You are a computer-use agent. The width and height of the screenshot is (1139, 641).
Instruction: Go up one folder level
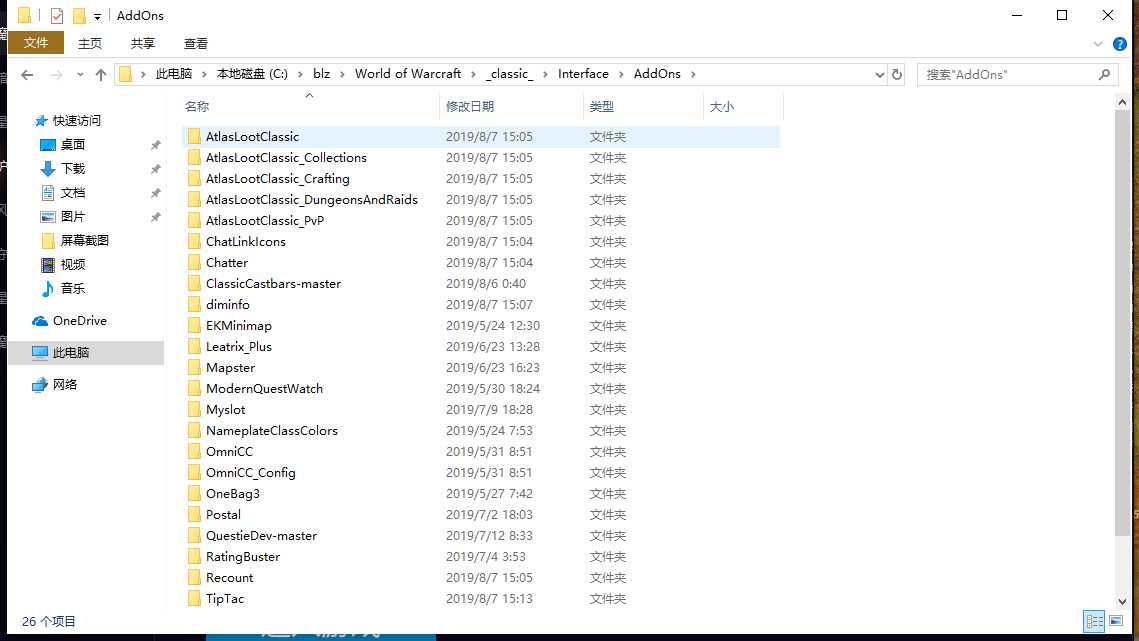[x=101, y=74]
